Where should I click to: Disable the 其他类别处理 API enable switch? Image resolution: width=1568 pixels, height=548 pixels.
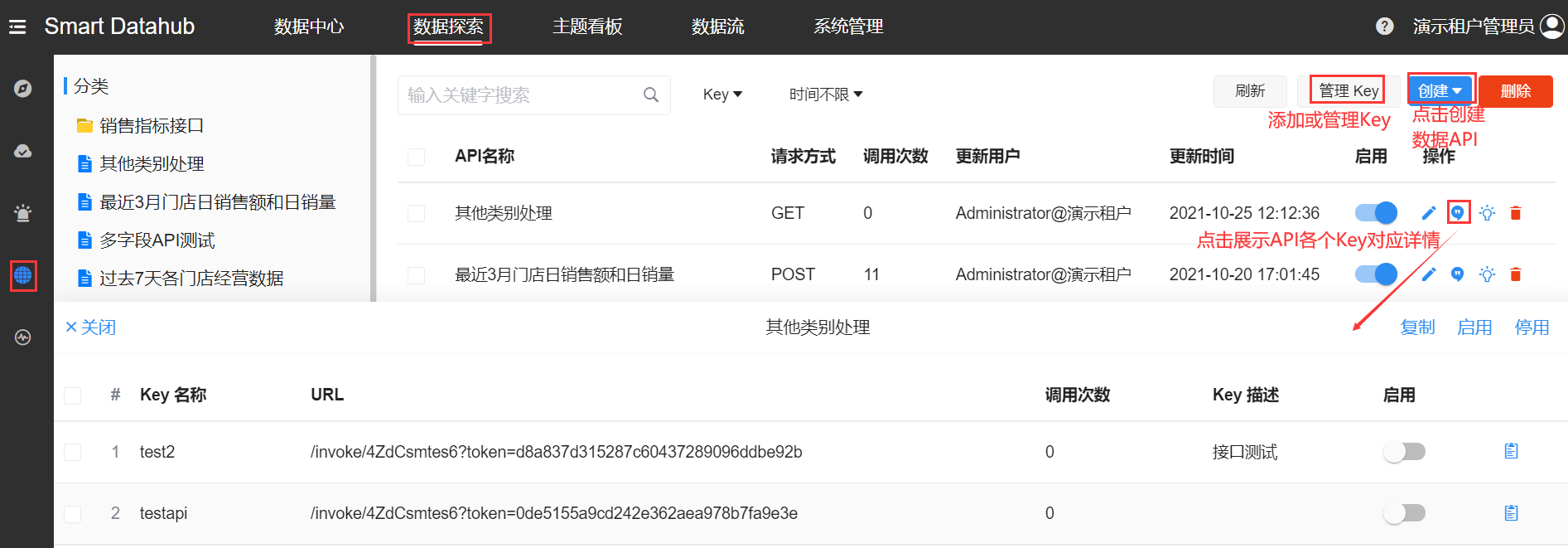pos(1376,213)
